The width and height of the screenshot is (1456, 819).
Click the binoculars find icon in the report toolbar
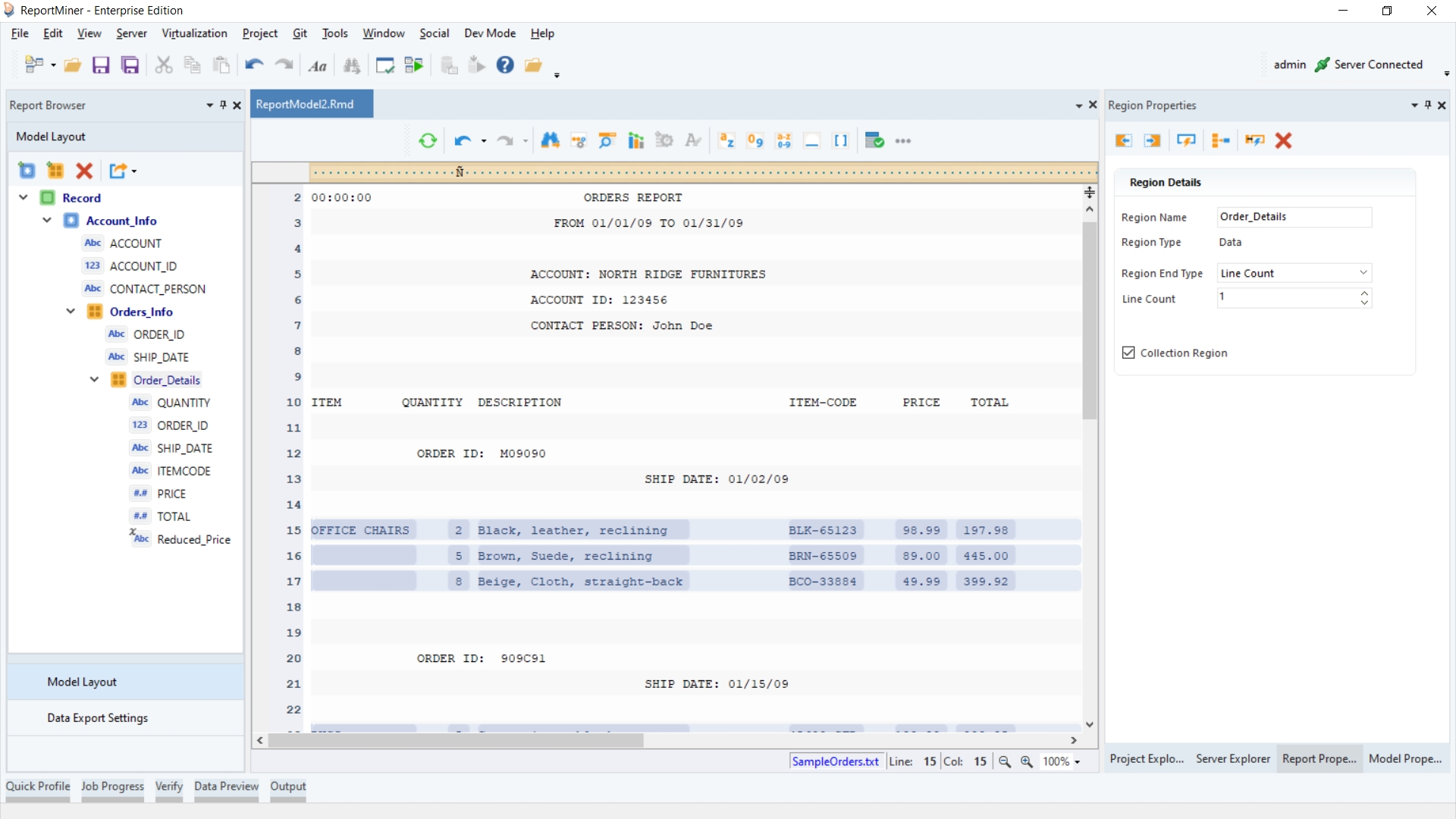click(551, 141)
